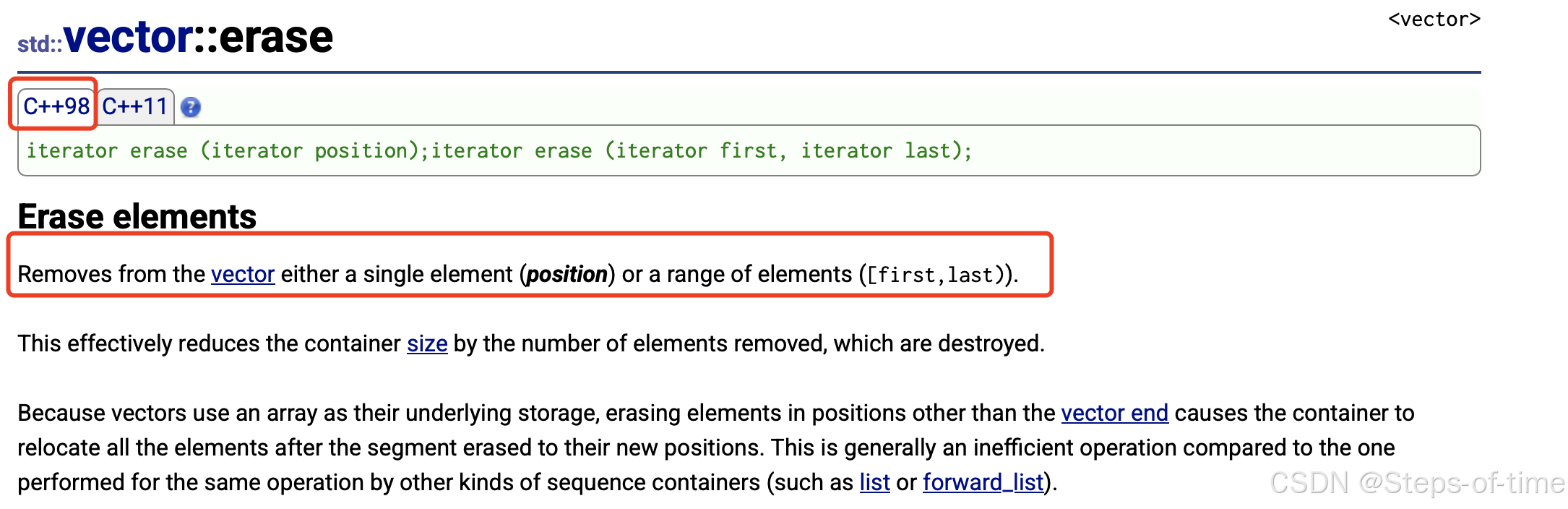Follow the 'vector end' link
This screenshot has width=1568, height=509.
[1114, 413]
